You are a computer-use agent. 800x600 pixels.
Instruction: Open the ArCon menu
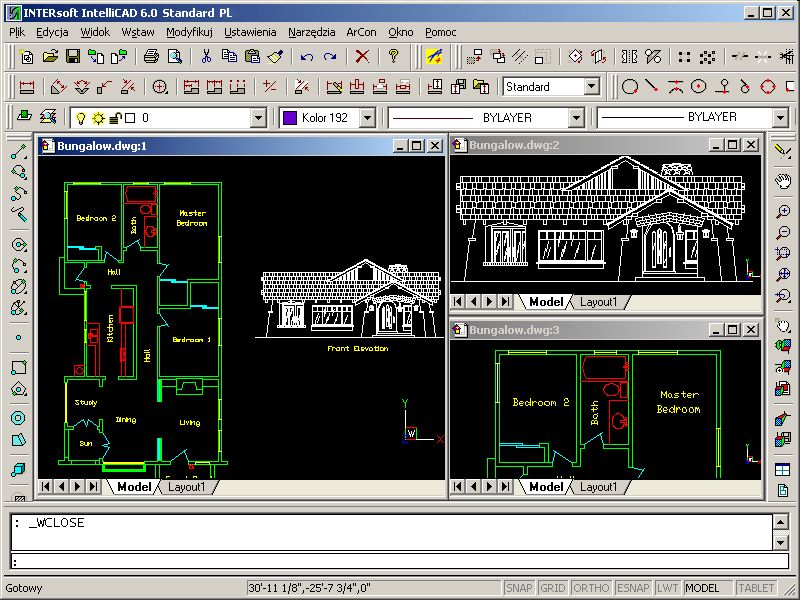361,32
